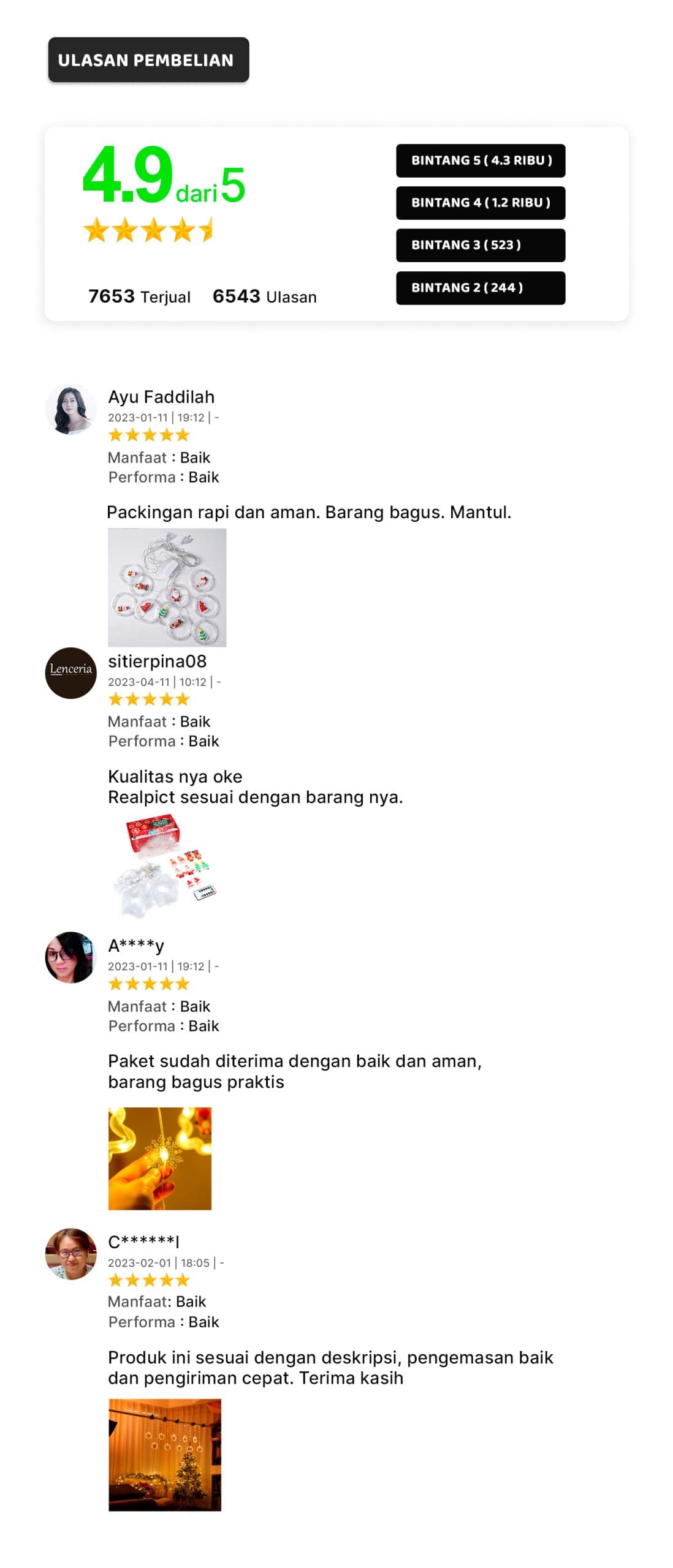
Task: View A****y's snowflake light photo
Action: [159, 1158]
